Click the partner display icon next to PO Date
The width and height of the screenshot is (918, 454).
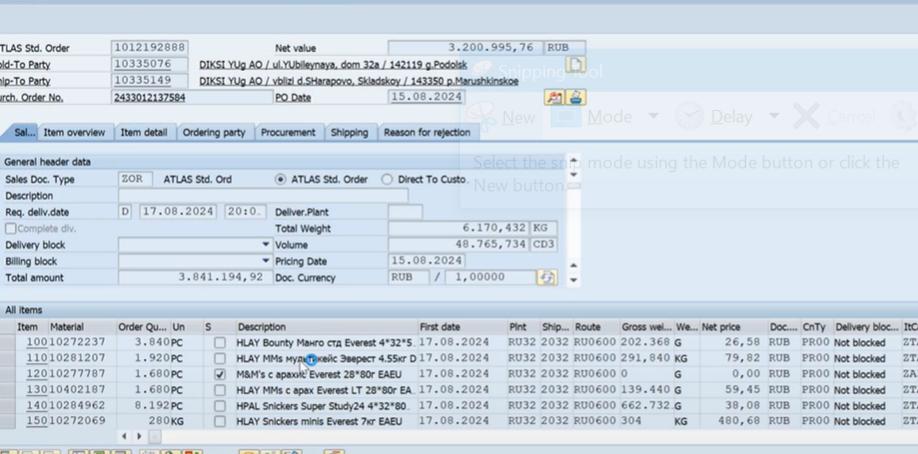pyautogui.click(x=554, y=97)
